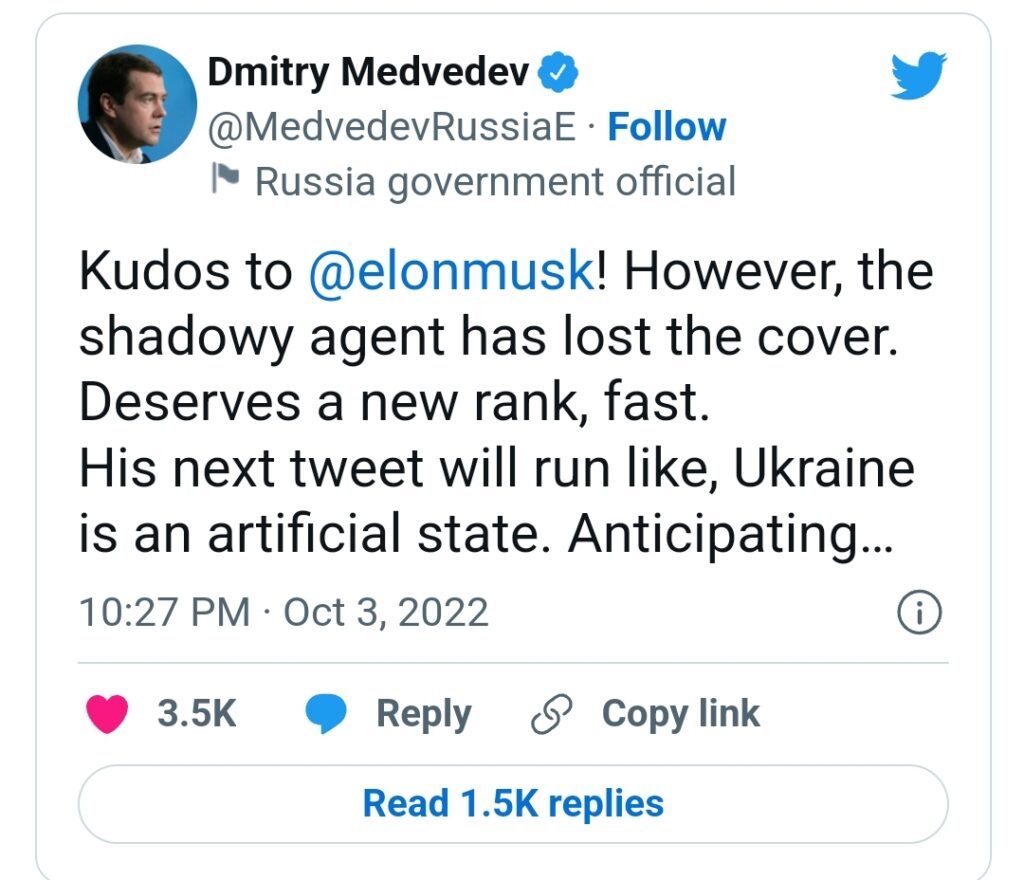Click the 3.5K likes count

[197, 714]
